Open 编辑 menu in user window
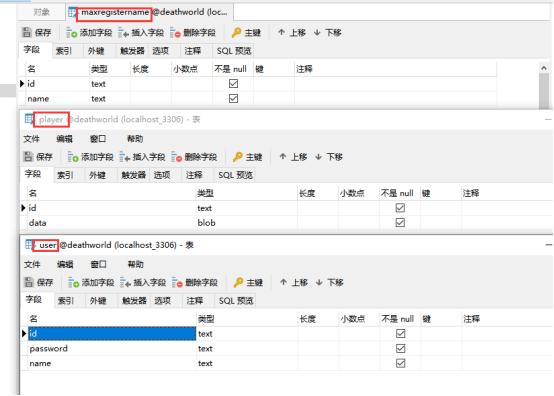The height and width of the screenshot is (396, 554). click(65, 264)
